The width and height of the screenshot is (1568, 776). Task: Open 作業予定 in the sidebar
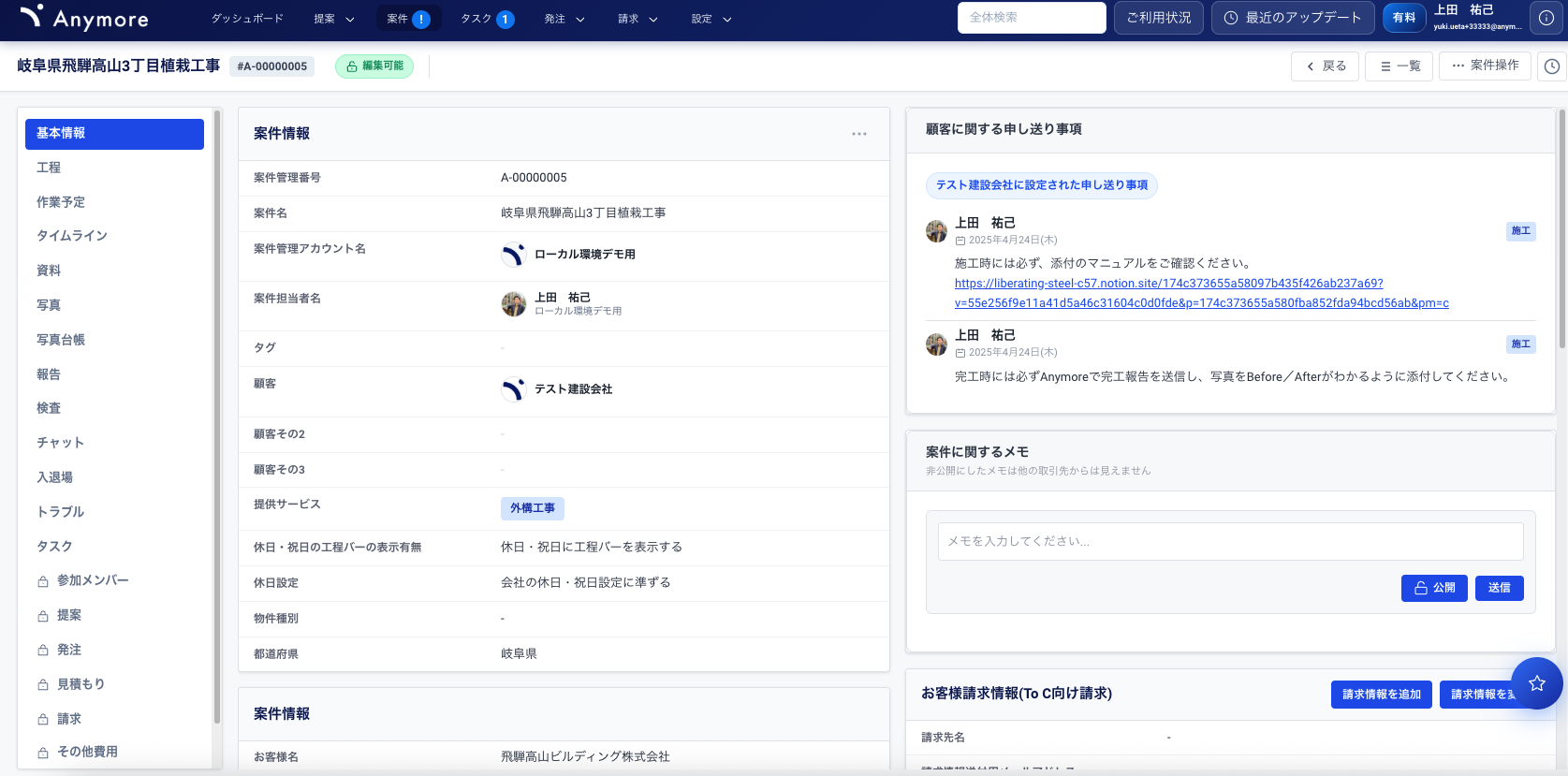point(114,202)
